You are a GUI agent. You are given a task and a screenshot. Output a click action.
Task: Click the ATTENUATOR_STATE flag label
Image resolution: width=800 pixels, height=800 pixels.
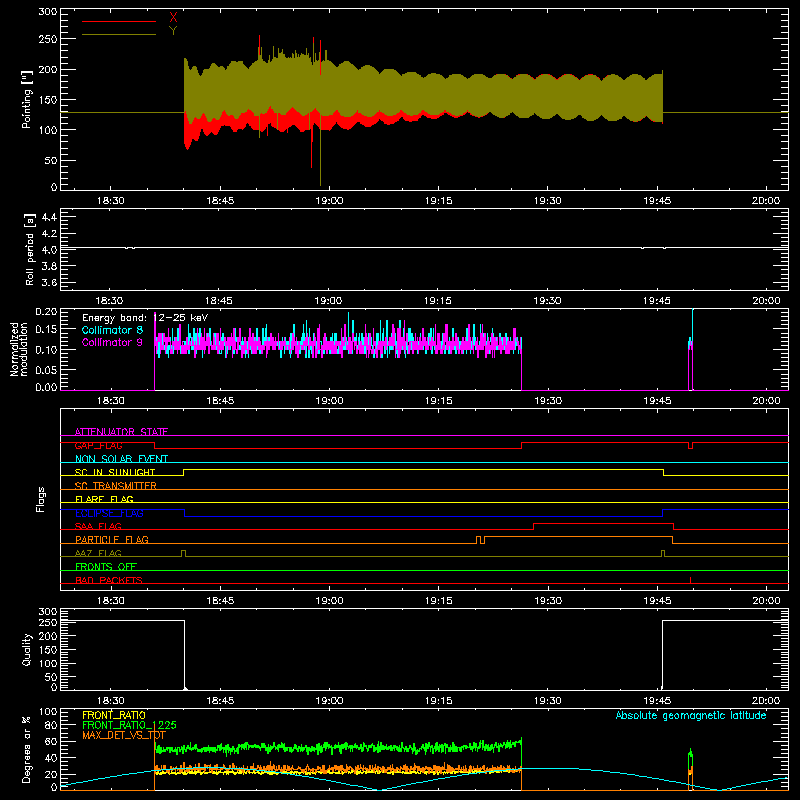(121, 432)
